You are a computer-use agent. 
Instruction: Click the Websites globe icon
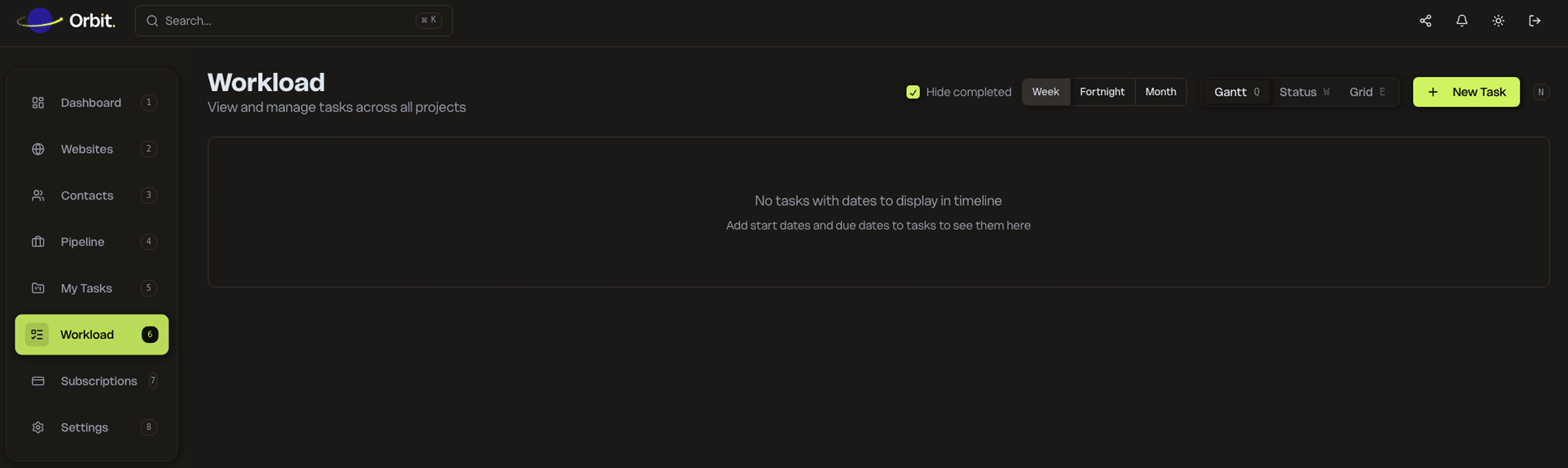38,149
